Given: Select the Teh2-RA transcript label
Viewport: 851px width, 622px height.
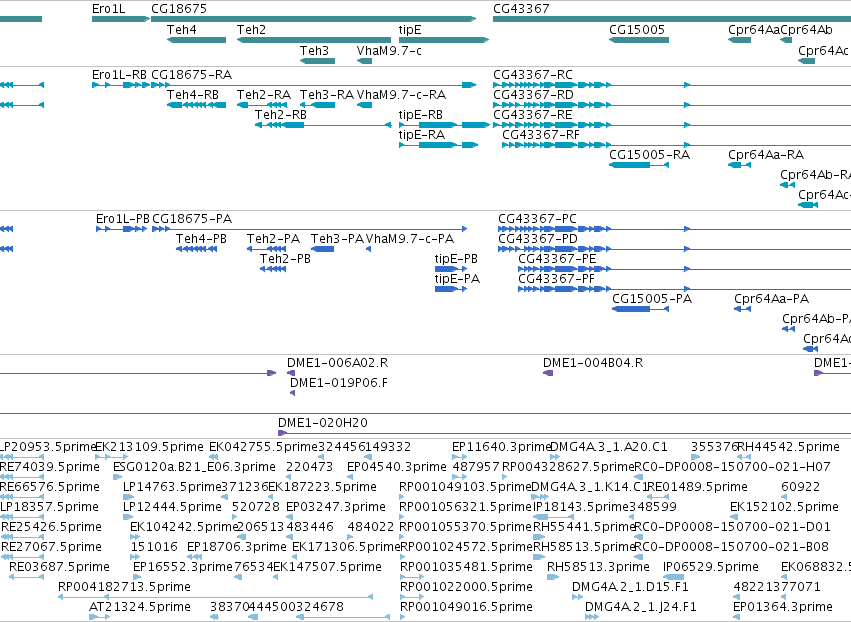Looking at the screenshot, I should 264,95.
